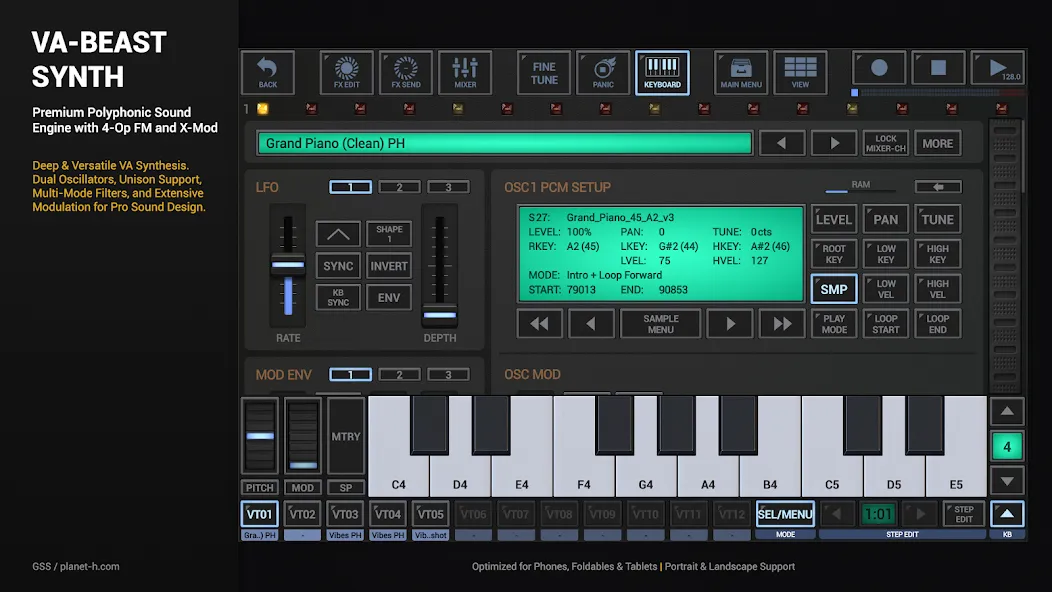Toggle the SEL/MENU mode button

785,514
